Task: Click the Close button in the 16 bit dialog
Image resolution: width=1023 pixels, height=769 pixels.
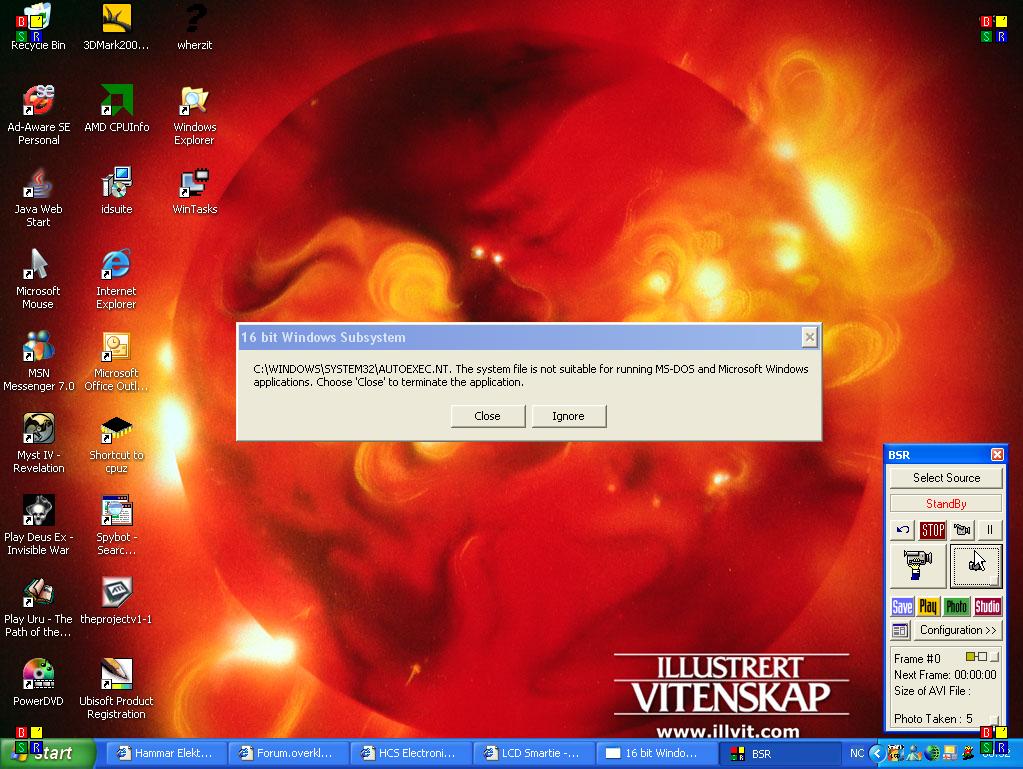Action: coord(487,416)
